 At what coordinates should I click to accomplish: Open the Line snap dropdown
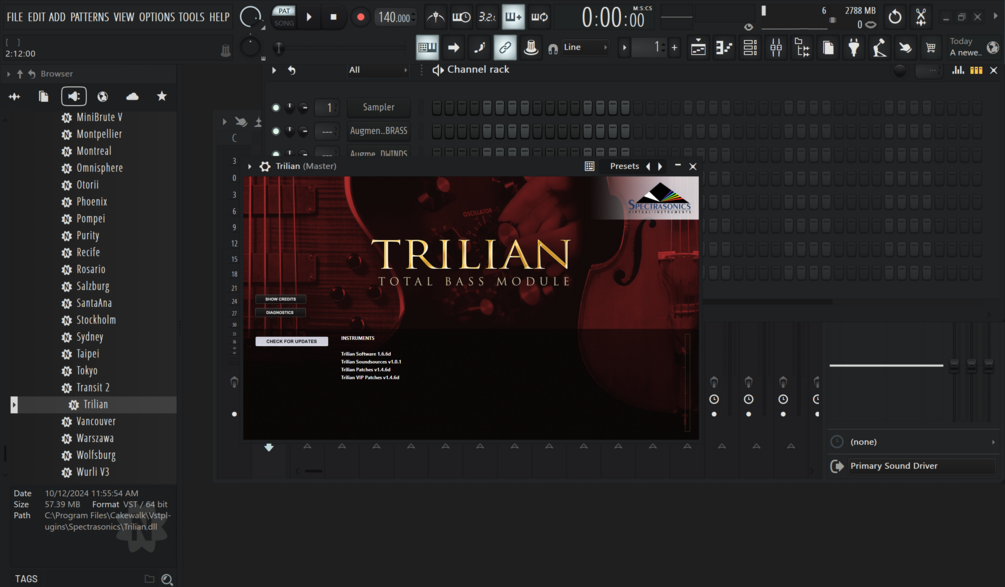(x=586, y=47)
